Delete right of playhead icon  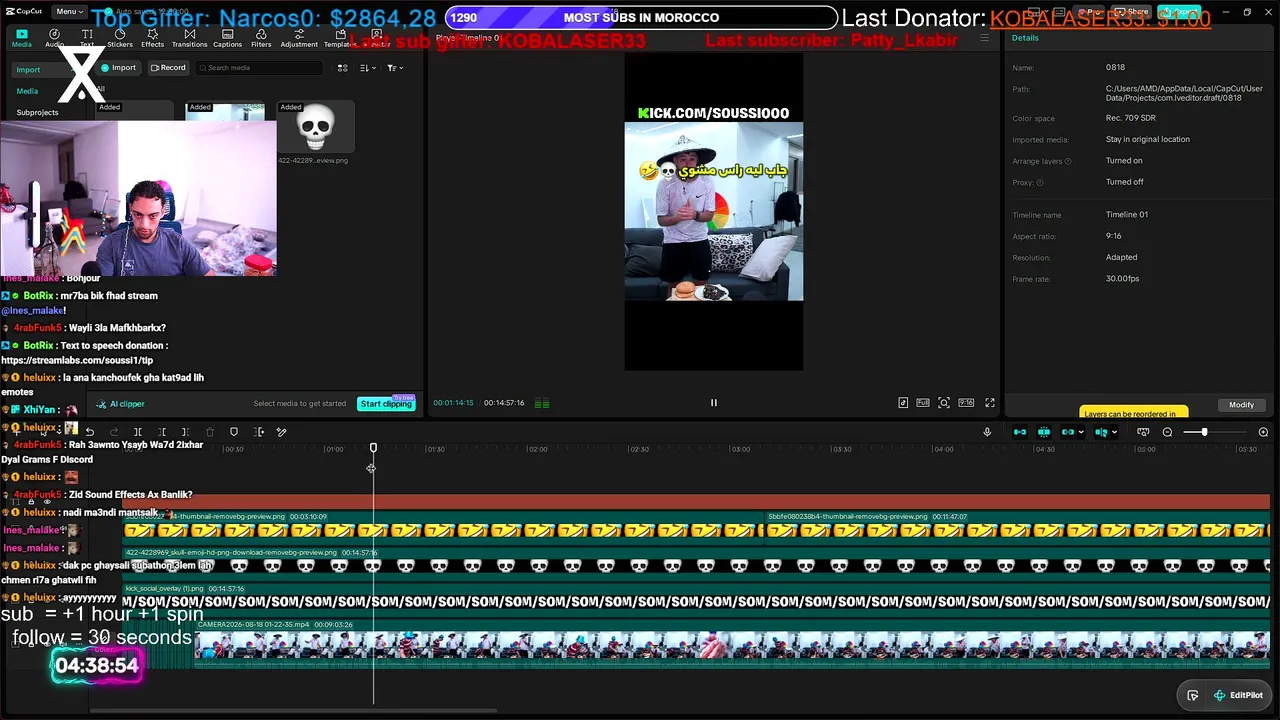[x=185, y=432]
